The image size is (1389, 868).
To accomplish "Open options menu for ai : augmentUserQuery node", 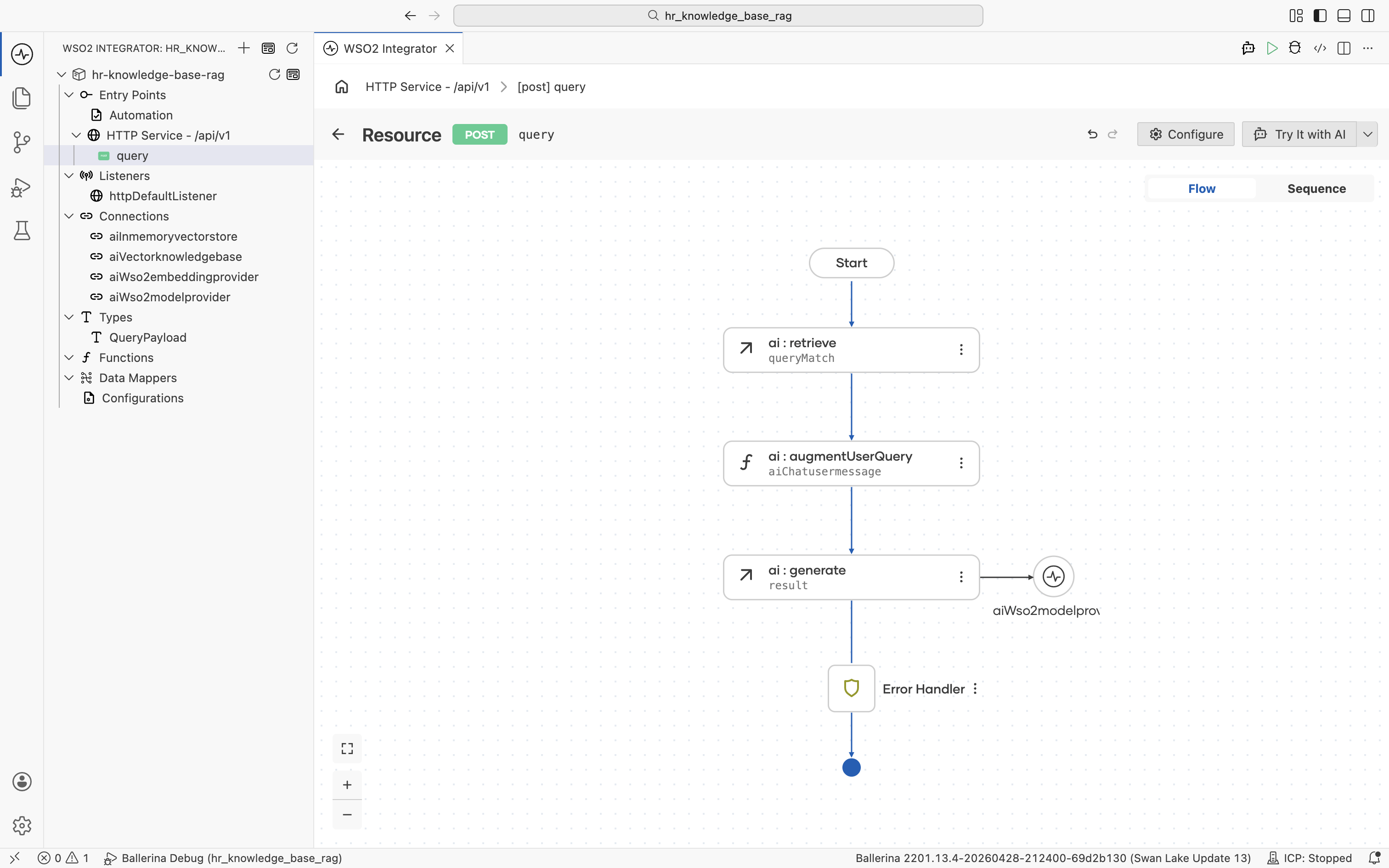I will click(961, 463).
